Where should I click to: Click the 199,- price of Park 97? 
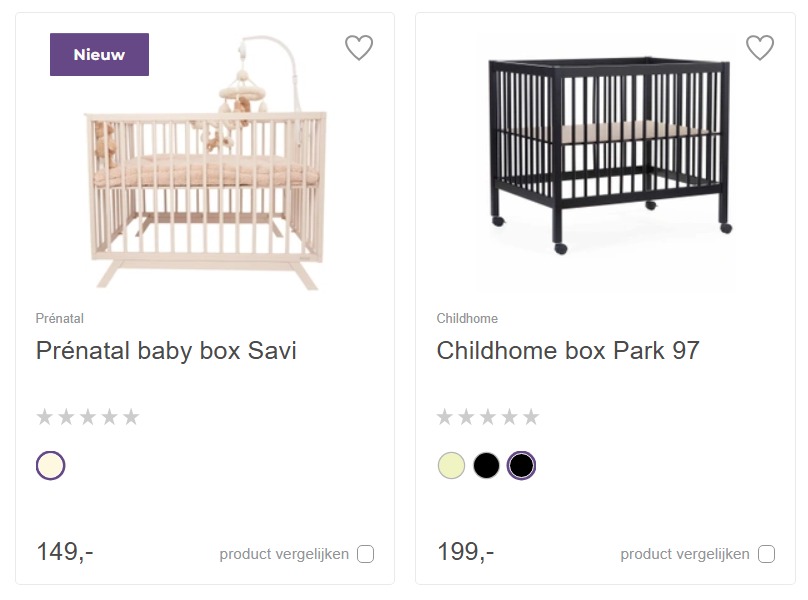(465, 552)
